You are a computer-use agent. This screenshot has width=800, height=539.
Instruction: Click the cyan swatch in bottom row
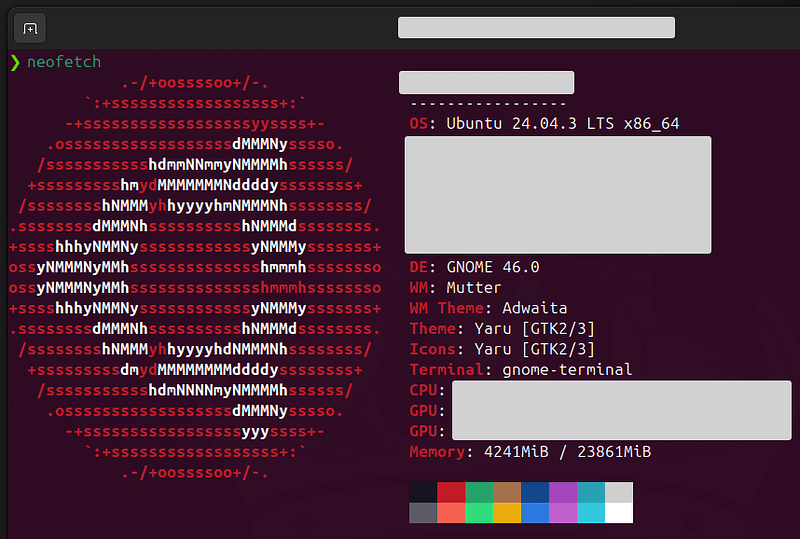591,513
